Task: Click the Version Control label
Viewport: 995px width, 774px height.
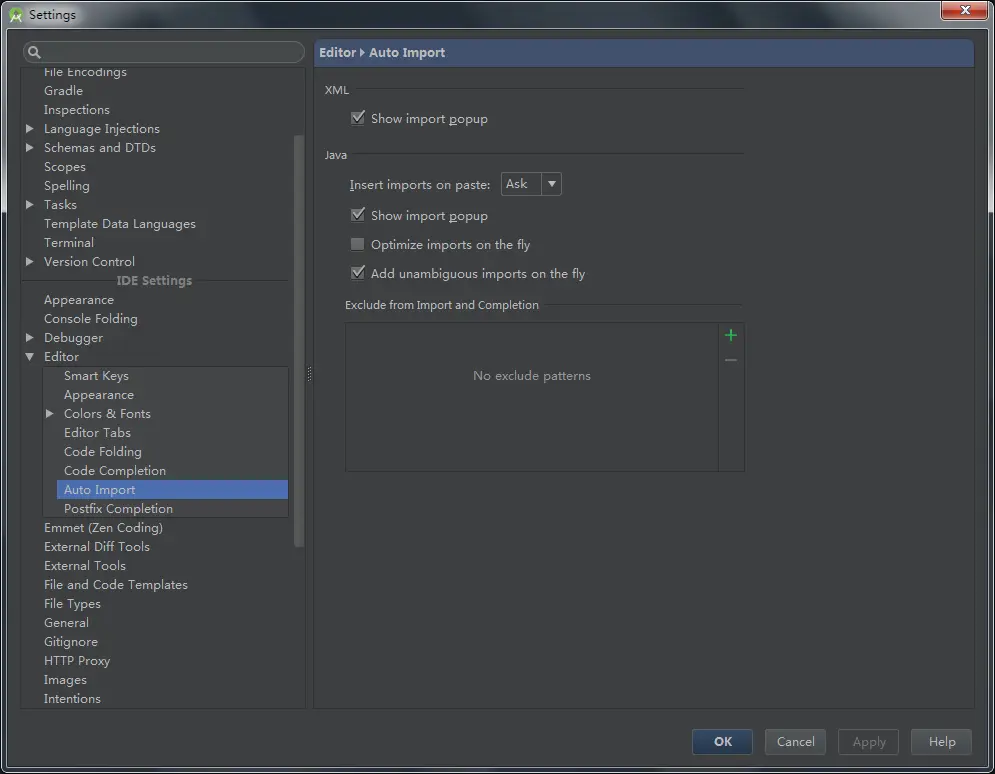Action: 89,262
